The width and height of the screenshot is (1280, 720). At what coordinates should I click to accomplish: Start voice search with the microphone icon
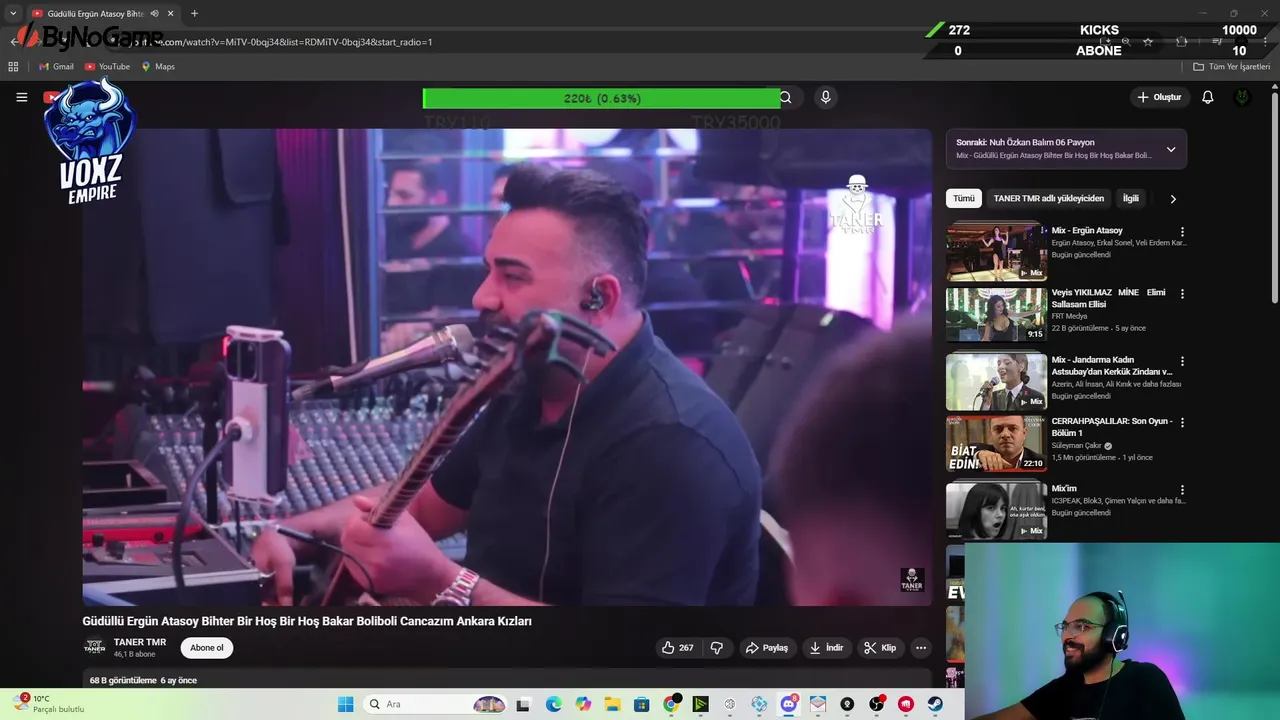click(825, 97)
